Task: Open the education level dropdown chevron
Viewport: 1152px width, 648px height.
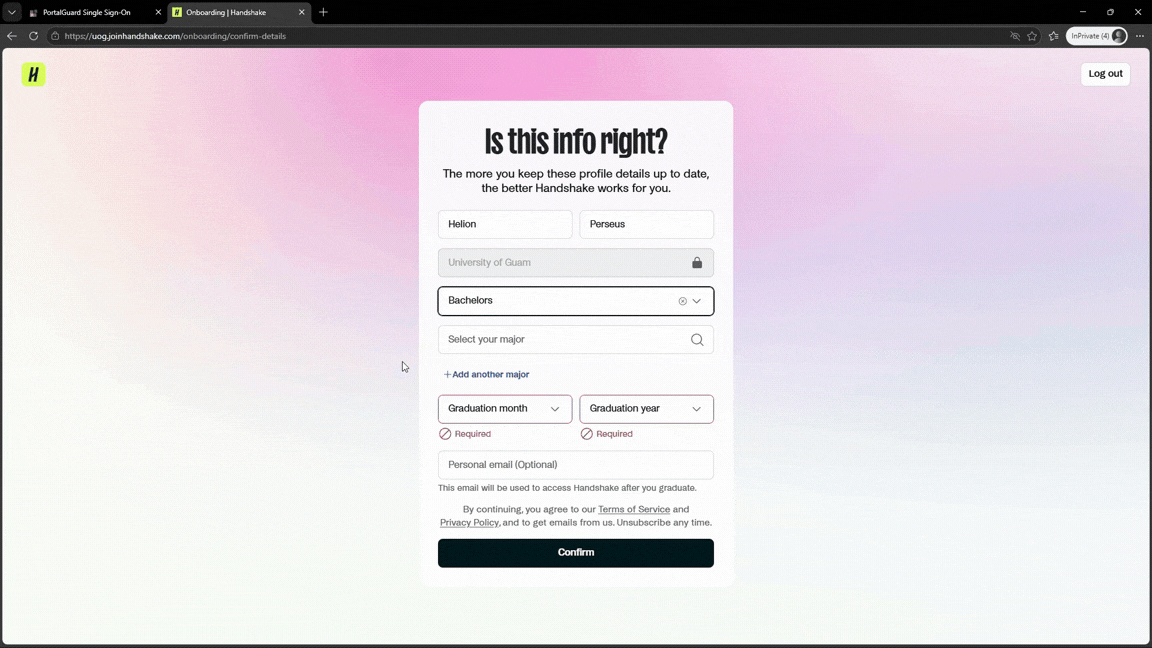Action: [x=698, y=300]
